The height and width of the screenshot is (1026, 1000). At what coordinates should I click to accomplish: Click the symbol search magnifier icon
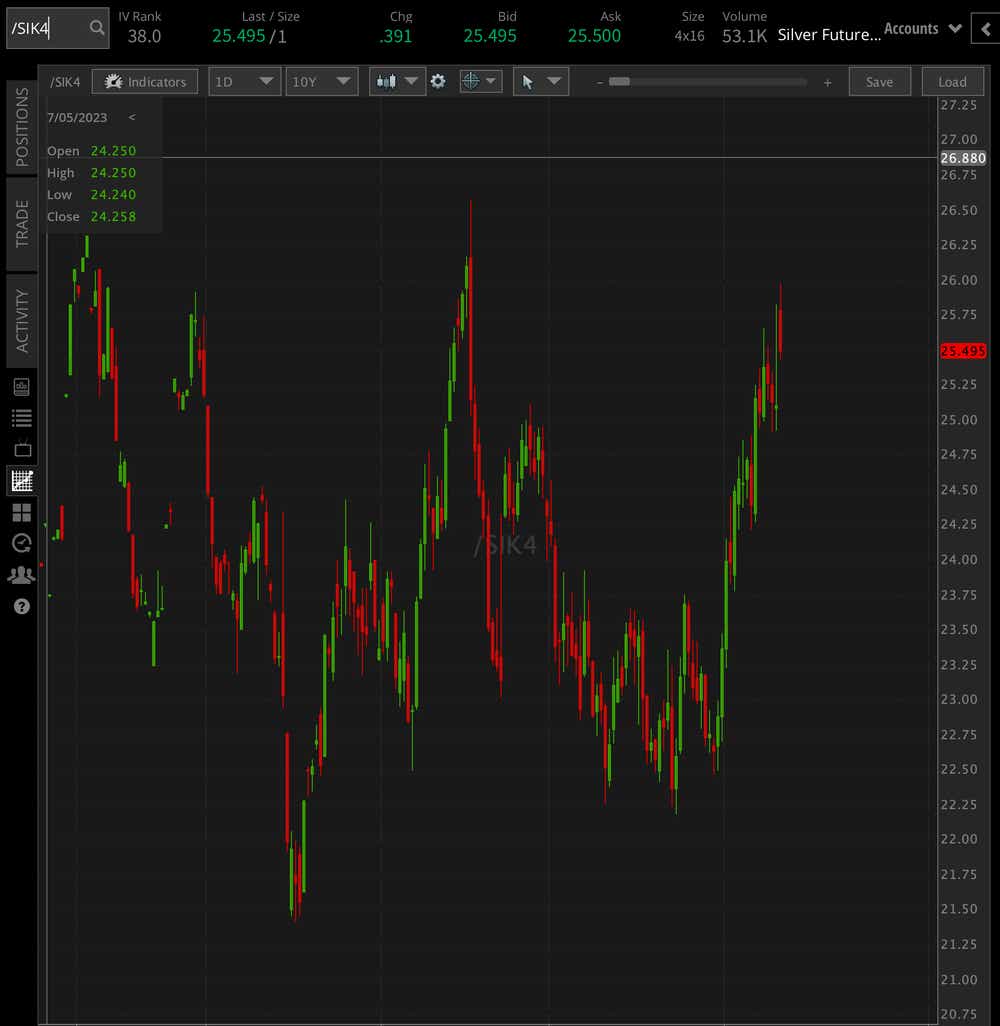pyautogui.click(x=97, y=27)
